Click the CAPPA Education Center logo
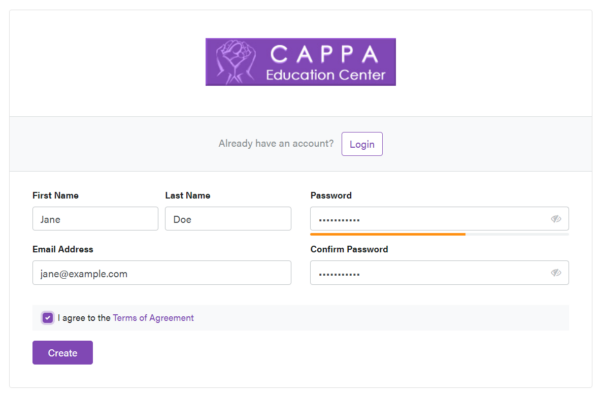Viewport: 600px width, 395px height. point(300,62)
